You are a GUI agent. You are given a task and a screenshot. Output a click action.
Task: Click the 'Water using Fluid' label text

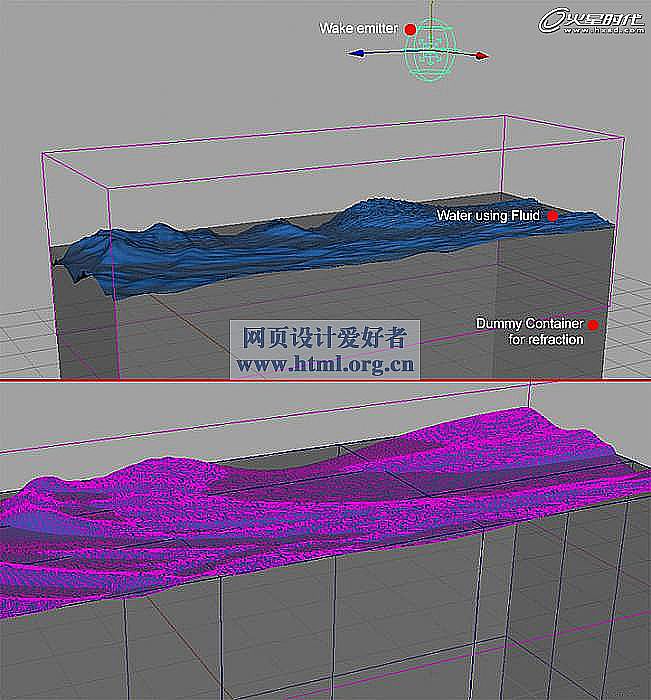pyautogui.click(x=488, y=216)
